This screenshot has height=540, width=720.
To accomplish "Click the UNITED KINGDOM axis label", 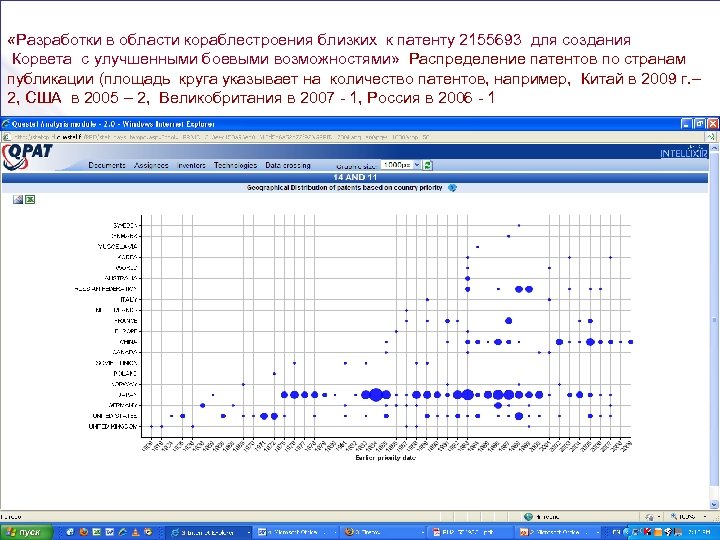I will (112, 427).
